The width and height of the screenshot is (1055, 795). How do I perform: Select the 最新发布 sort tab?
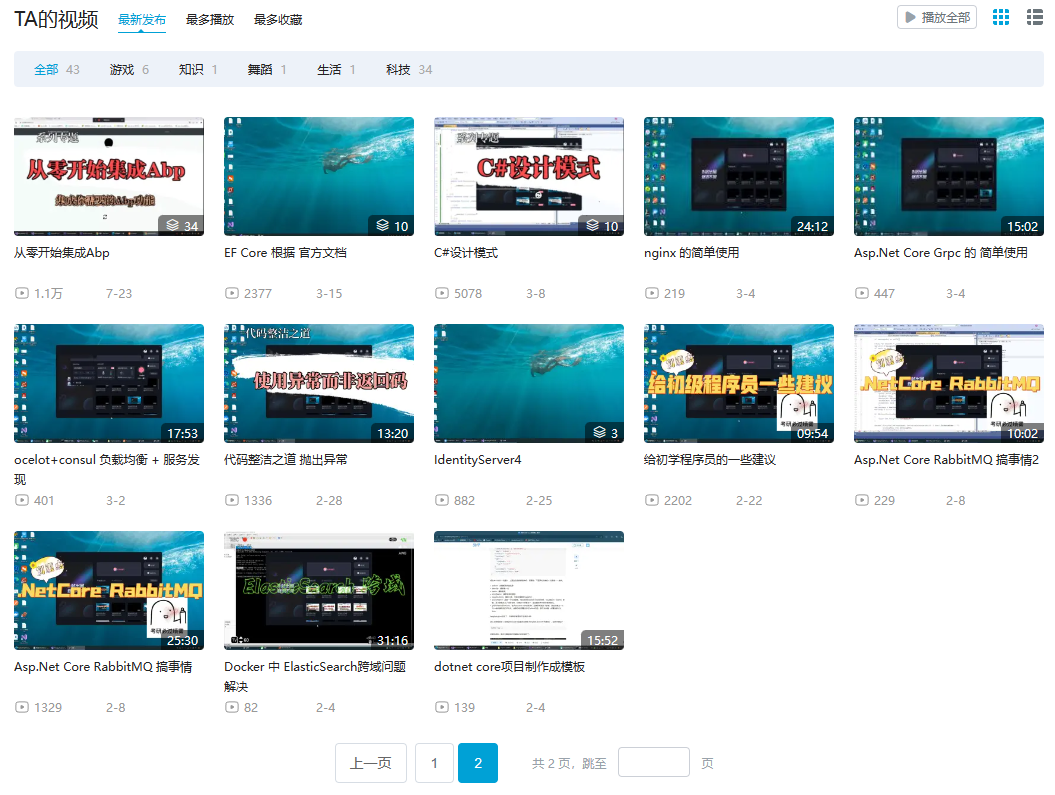pyautogui.click(x=141, y=20)
